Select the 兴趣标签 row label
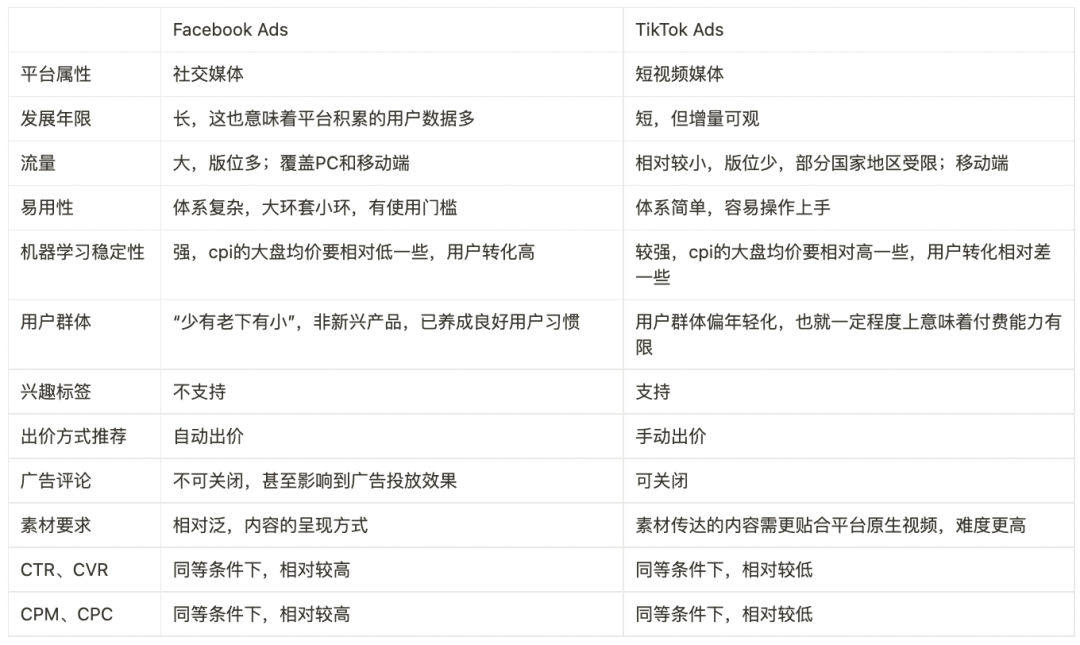The height and width of the screenshot is (645, 1080). pyautogui.click(x=56, y=392)
